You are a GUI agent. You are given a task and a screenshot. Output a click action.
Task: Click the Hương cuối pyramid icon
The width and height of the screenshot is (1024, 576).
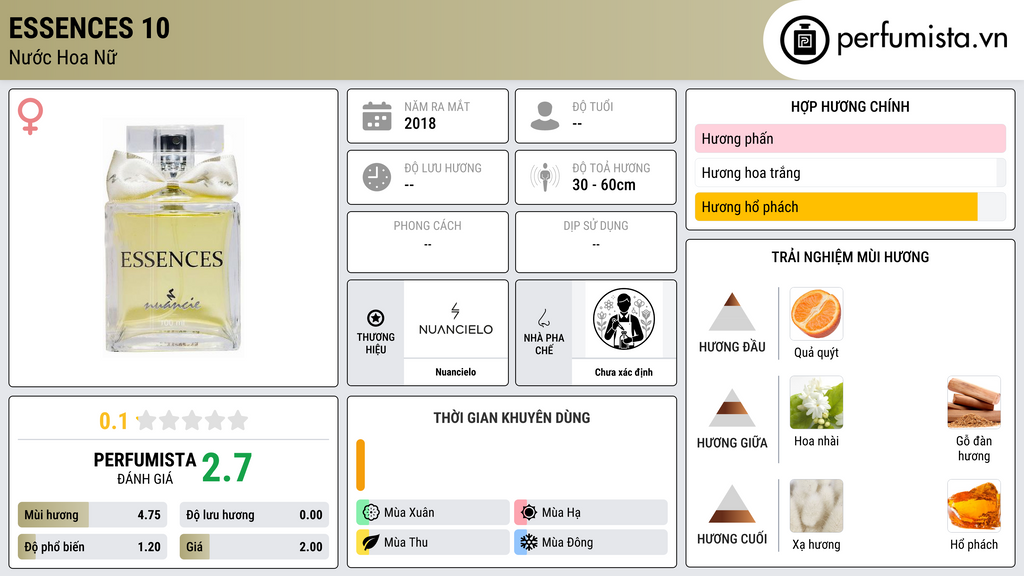[x=732, y=504]
